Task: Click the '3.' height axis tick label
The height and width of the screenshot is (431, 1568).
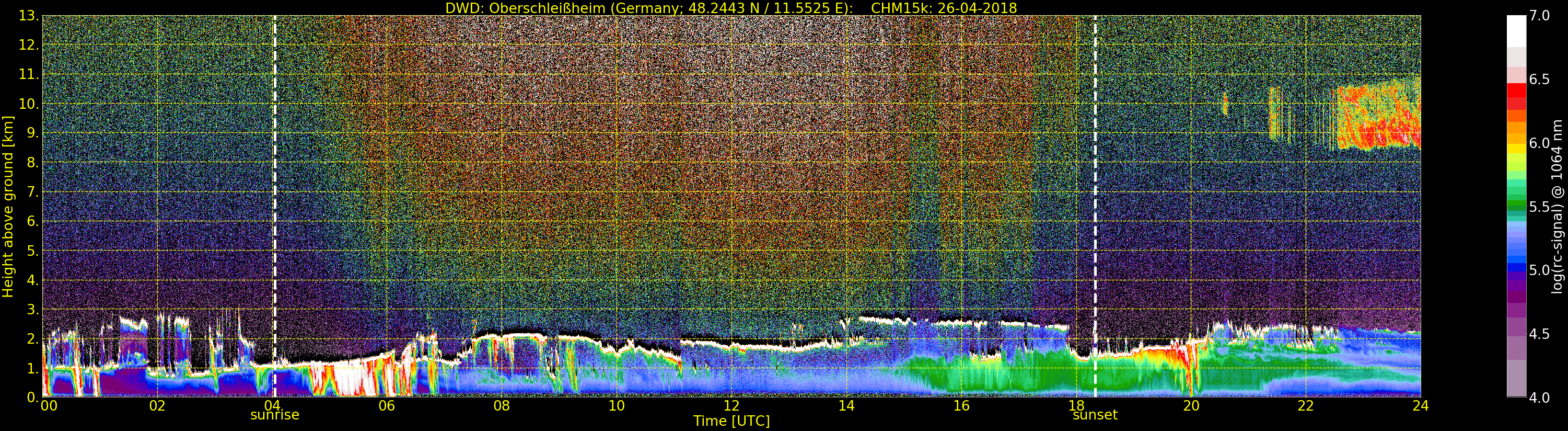Action: tap(33, 309)
